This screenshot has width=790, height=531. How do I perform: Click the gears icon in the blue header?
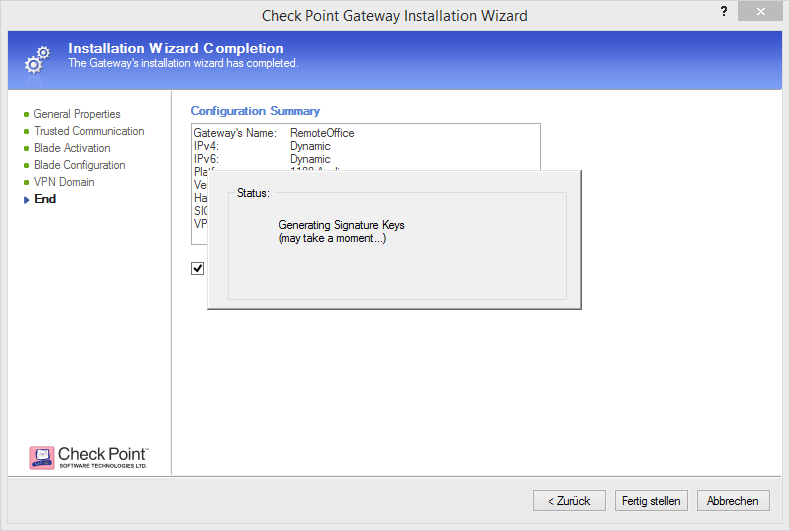click(36, 59)
